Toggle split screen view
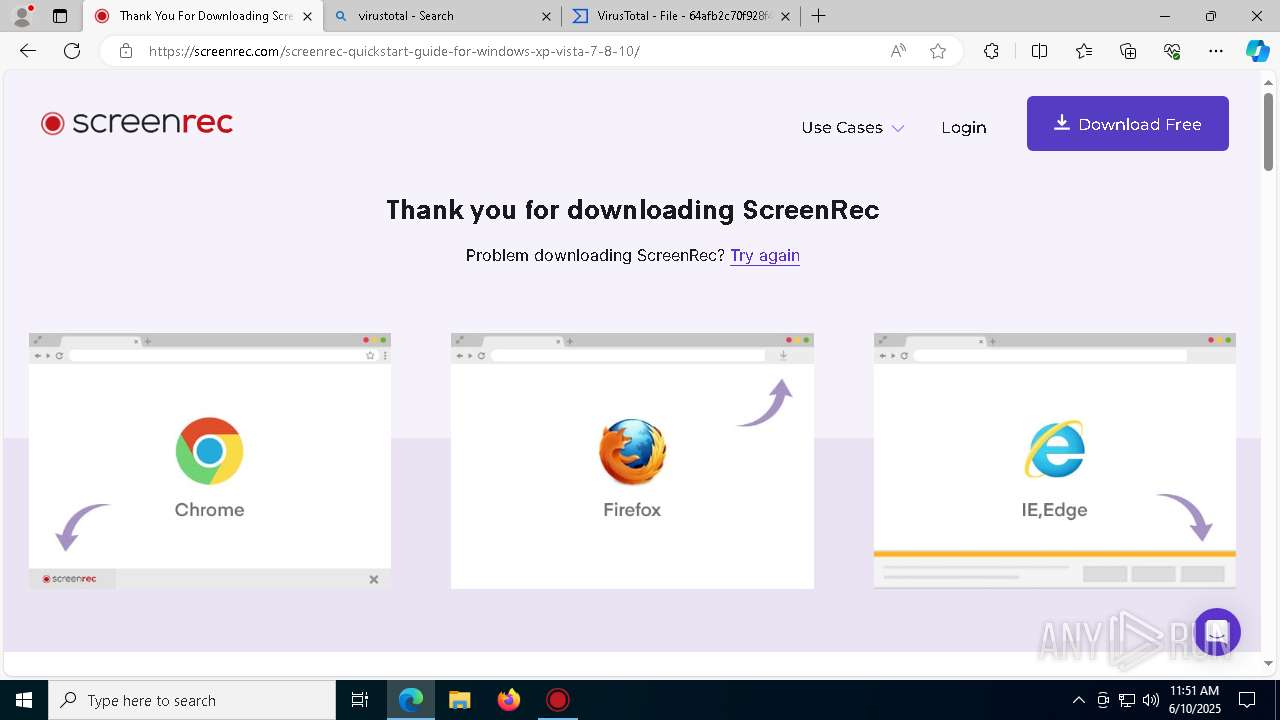Screen dimensions: 1280x720 (x=1039, y=51)
